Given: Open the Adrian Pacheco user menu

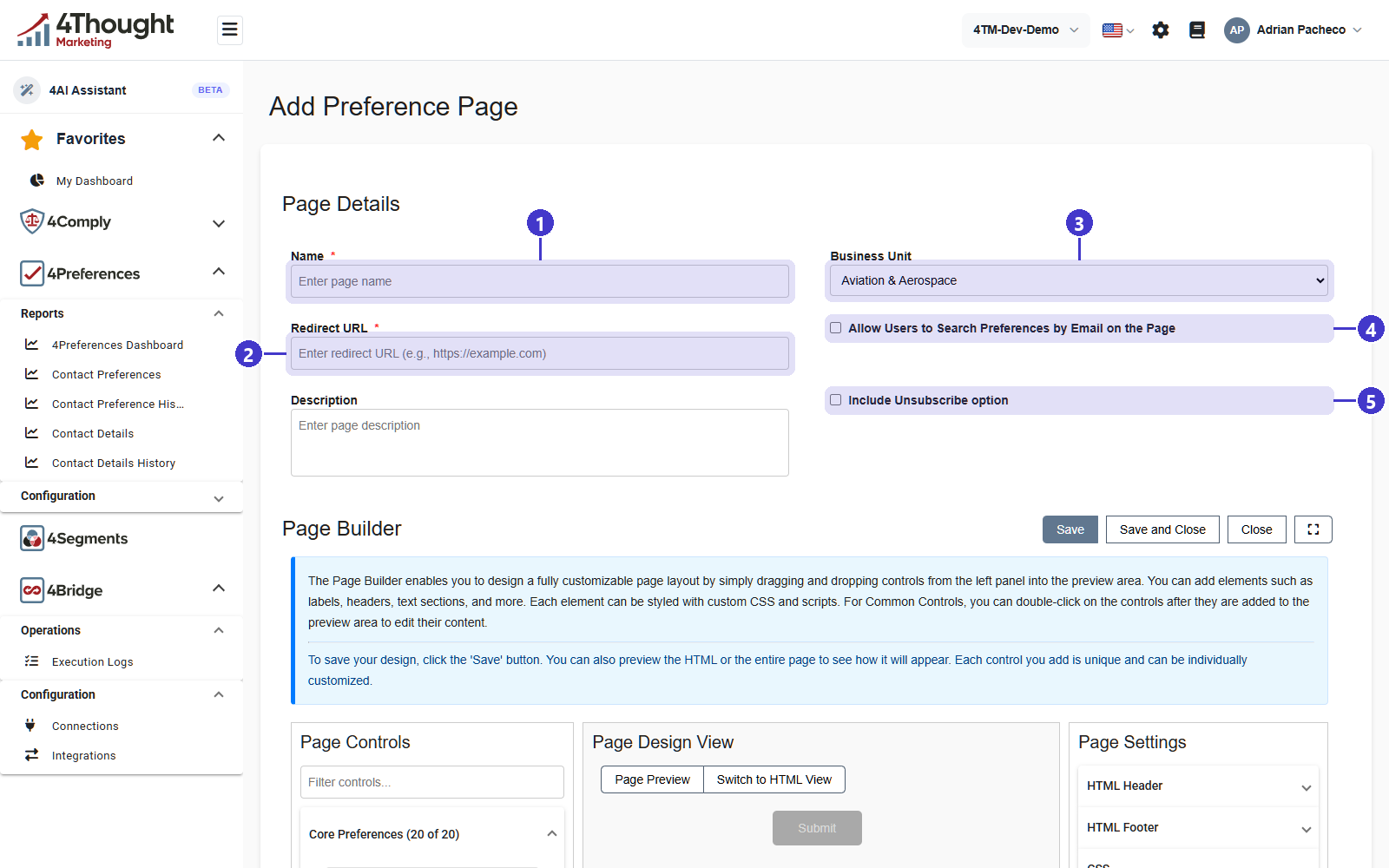Looking at the screenshot, I should coord(1310,30).
